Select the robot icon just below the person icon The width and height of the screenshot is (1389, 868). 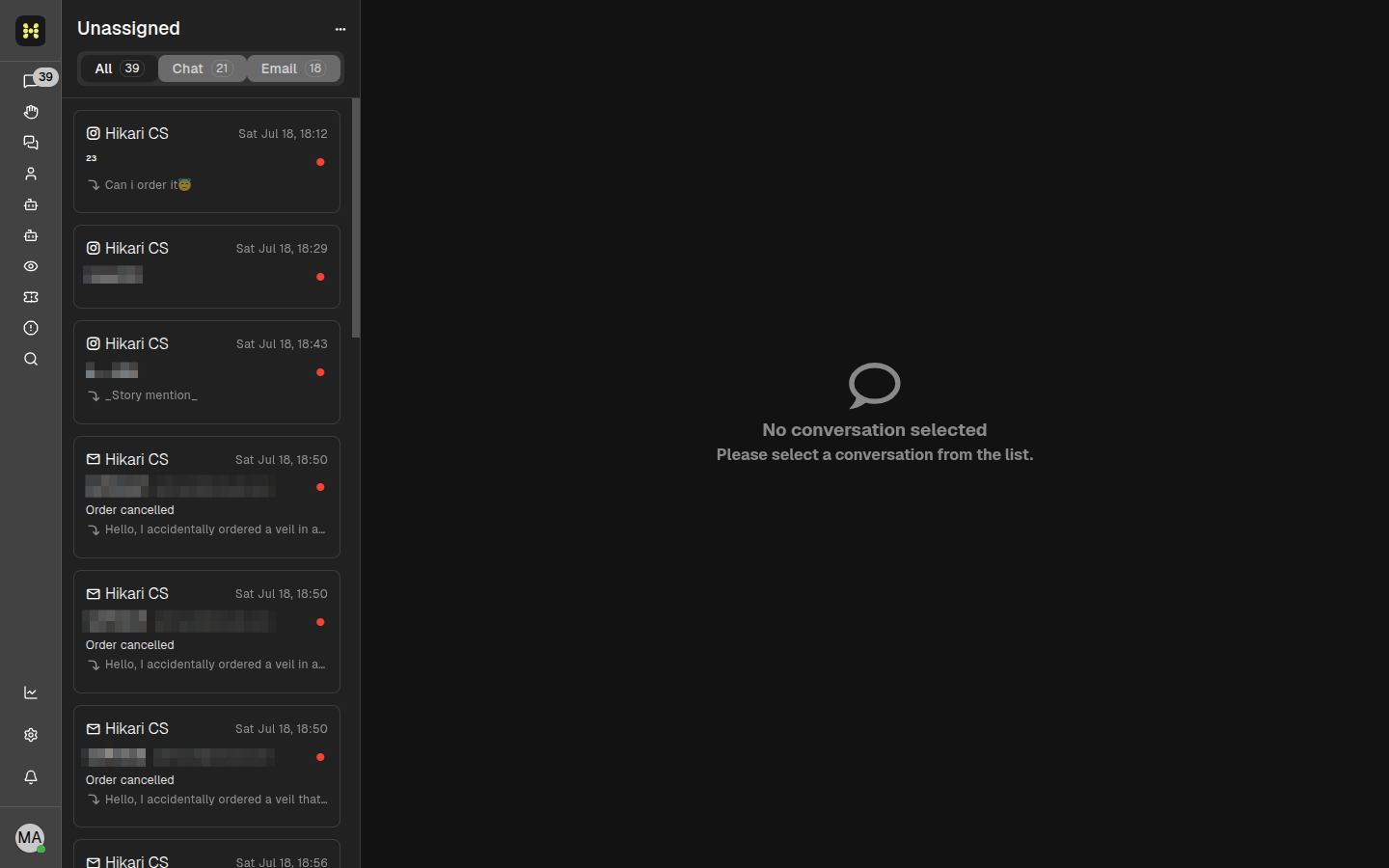pos(31,204)
